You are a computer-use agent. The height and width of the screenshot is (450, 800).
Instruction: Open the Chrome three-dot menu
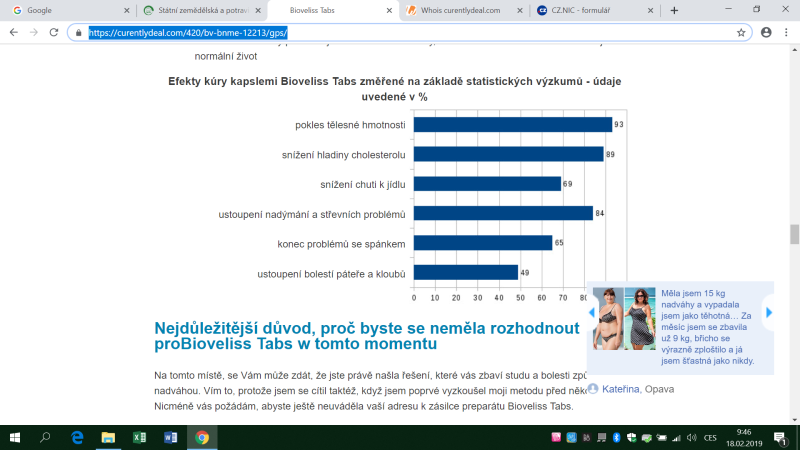pyautogui.click(x=786, y=33)
